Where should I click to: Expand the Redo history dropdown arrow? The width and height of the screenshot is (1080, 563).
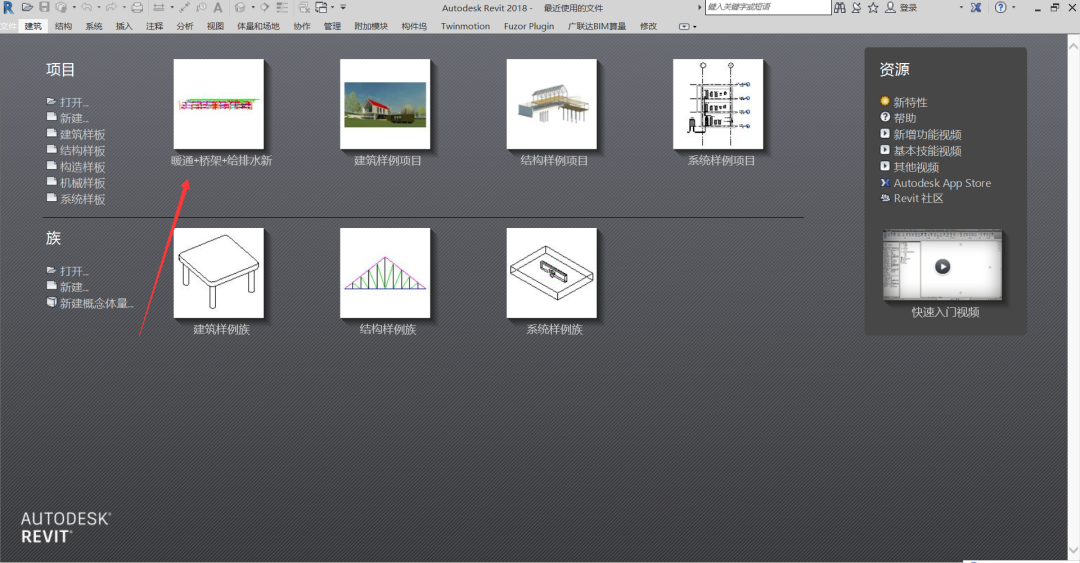click(x=124, y=8)
